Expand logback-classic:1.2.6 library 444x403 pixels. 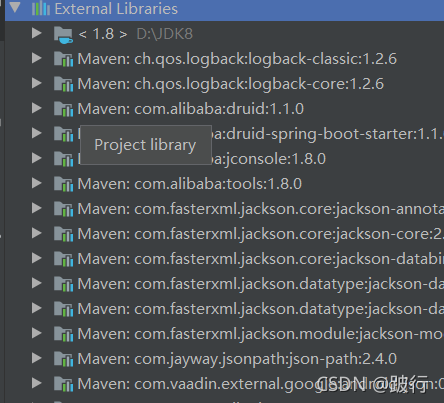[36, 58]
